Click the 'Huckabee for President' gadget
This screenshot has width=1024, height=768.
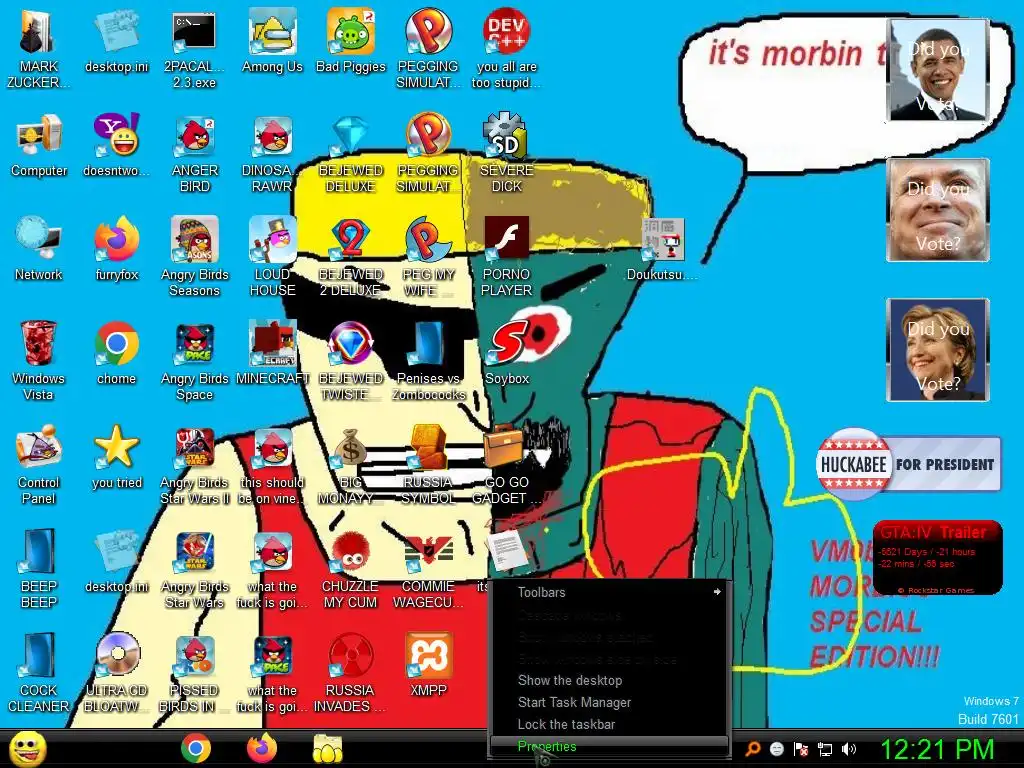click(x=908, y=464)
